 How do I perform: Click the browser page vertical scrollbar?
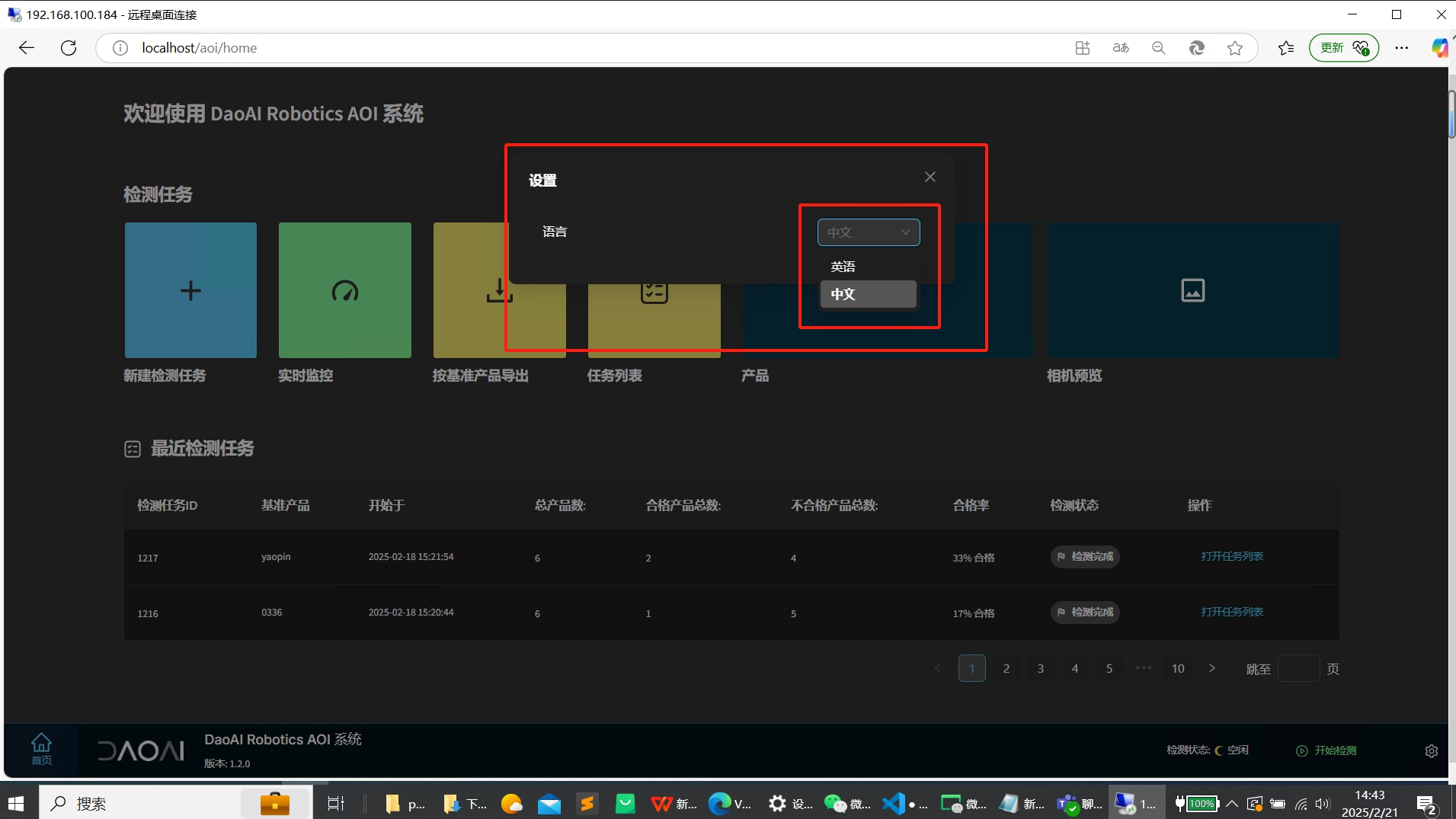pyautogui.click(x=1451, y=114)
